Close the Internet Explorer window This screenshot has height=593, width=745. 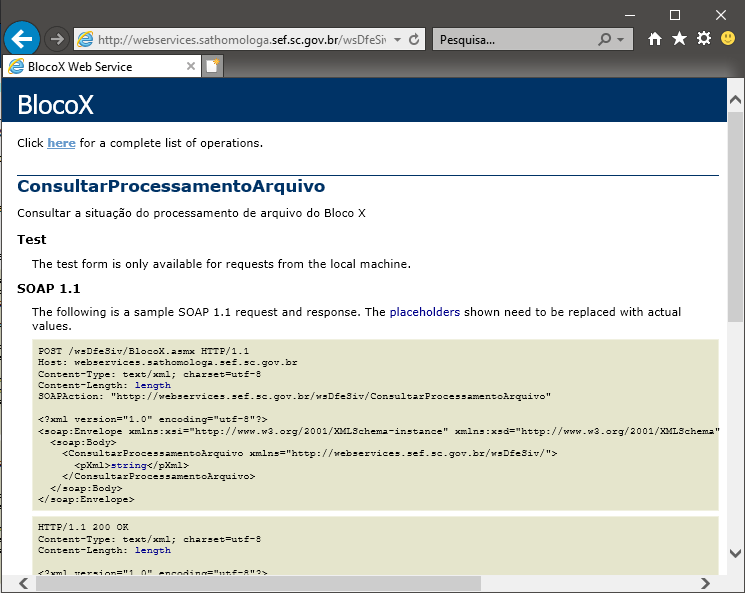click(x=721, y=15)
